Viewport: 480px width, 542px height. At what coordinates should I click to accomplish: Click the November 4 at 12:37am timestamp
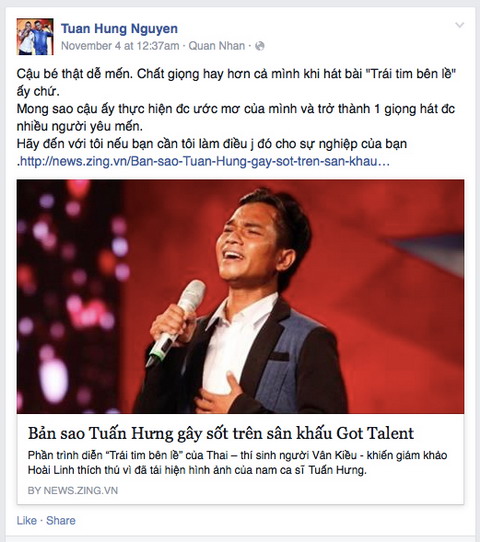(120, 46)
